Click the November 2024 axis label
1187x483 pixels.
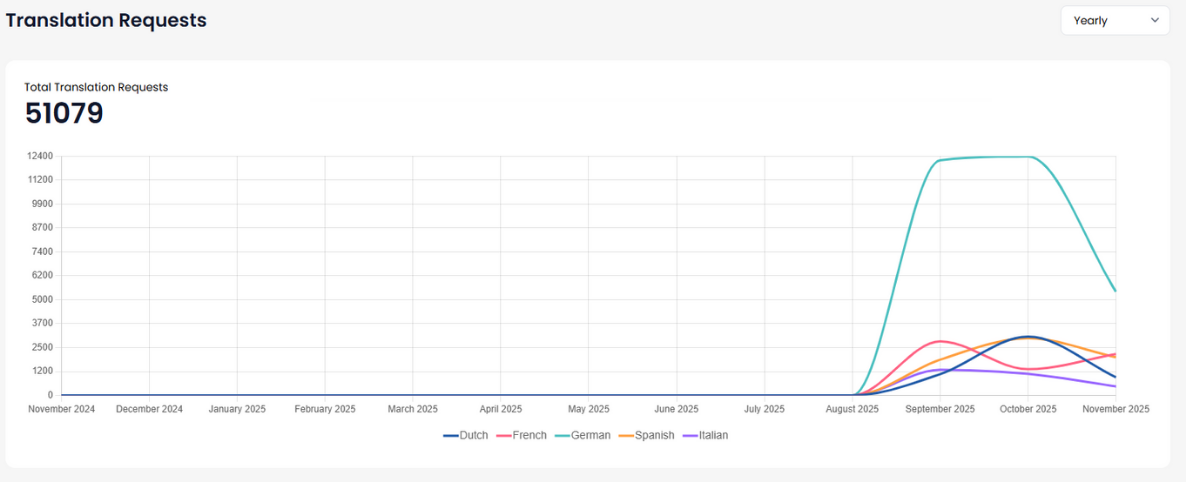point(61,409)
